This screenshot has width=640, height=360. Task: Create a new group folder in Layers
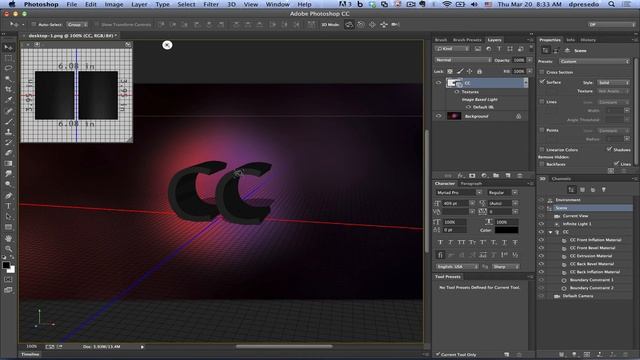pos(496,176)
